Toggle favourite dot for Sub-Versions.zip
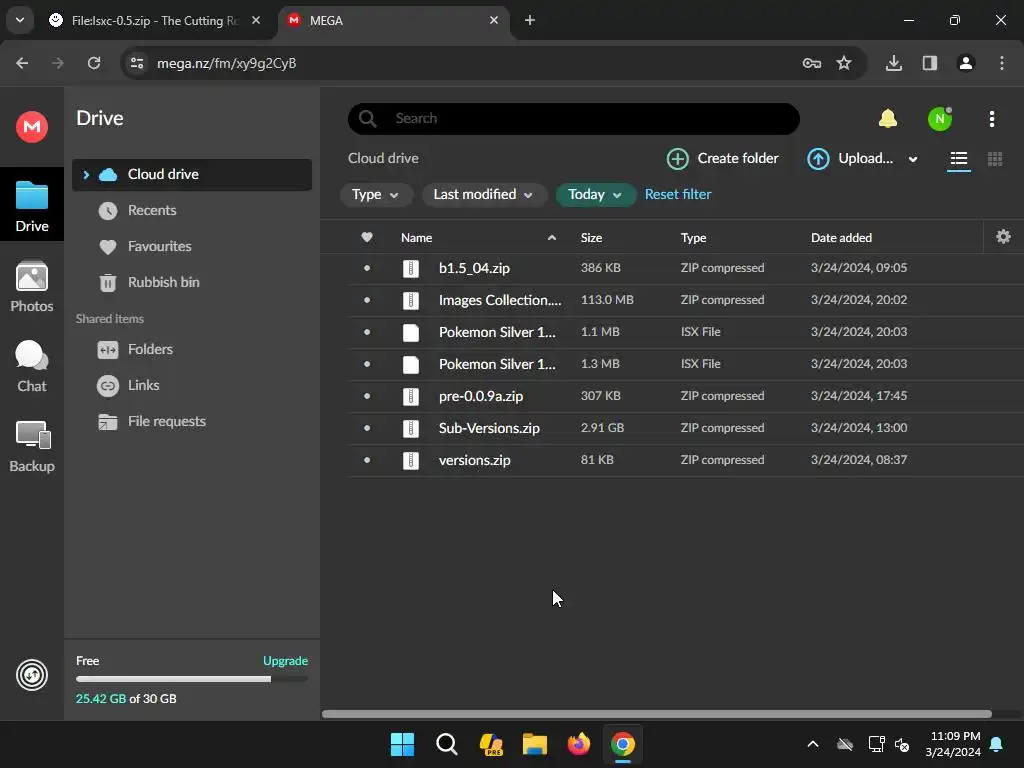 click(x=367, y=428)
